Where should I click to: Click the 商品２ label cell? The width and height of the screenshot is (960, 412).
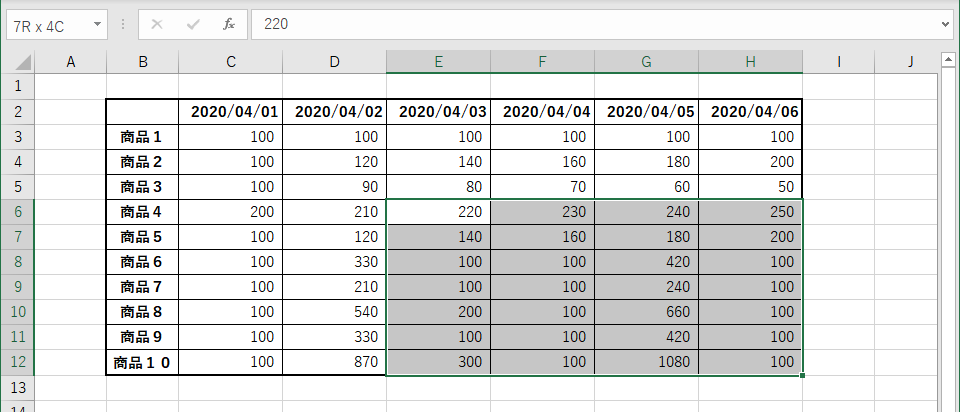click(x=143, y=162)
